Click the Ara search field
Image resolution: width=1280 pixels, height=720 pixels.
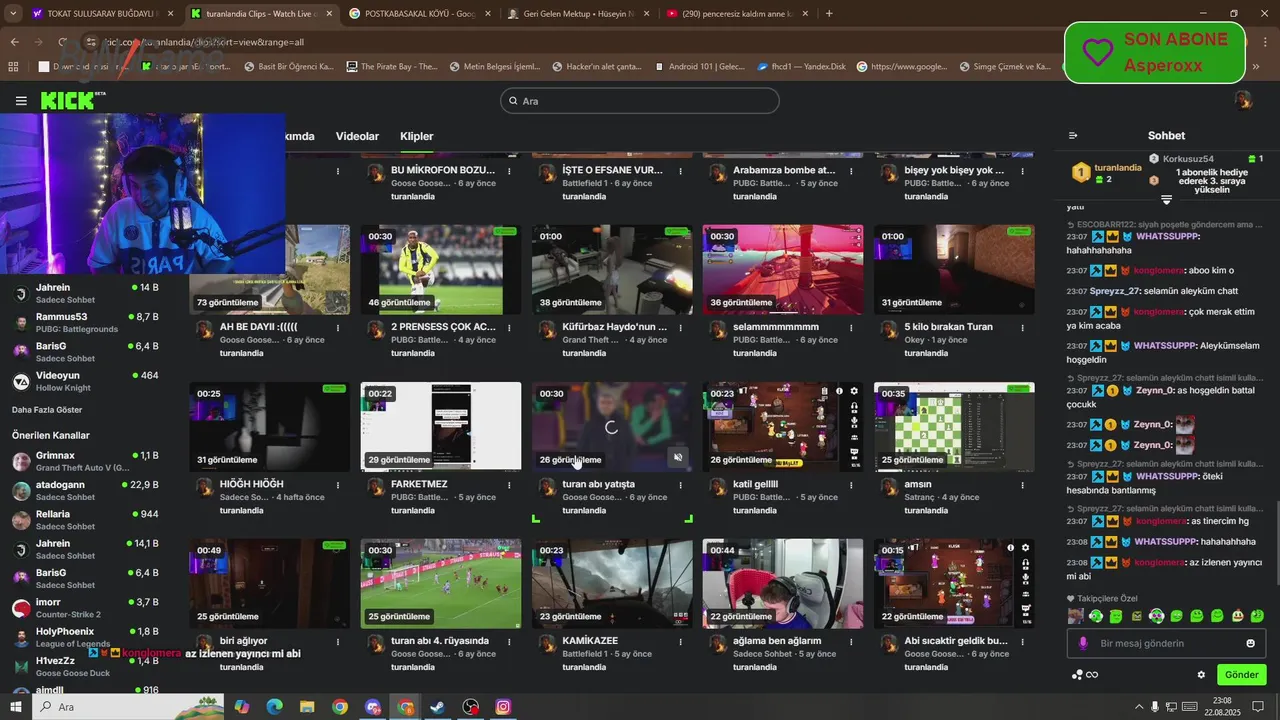tap(639, 101)
